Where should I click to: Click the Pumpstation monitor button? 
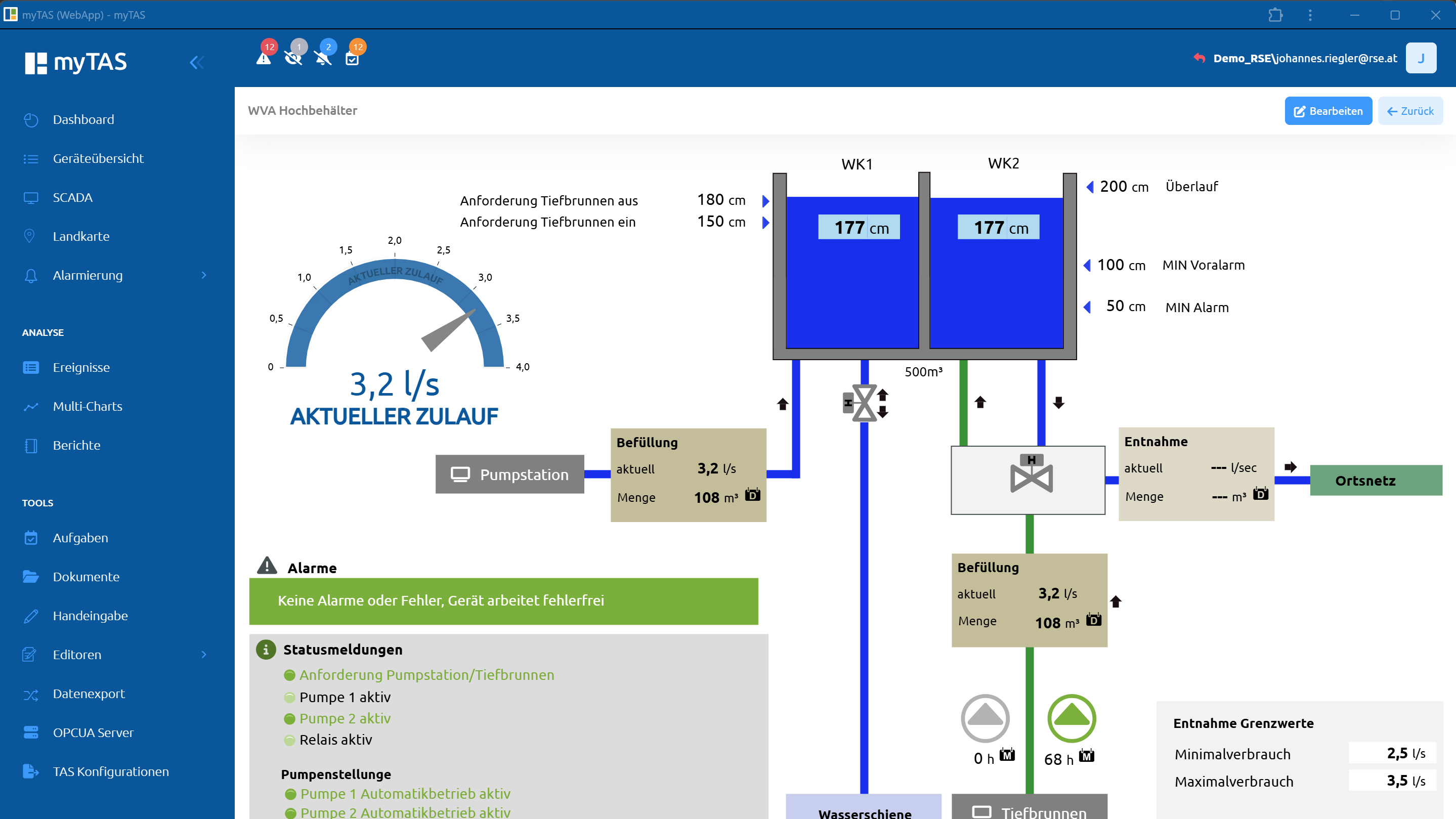click(x=509, y=474)
